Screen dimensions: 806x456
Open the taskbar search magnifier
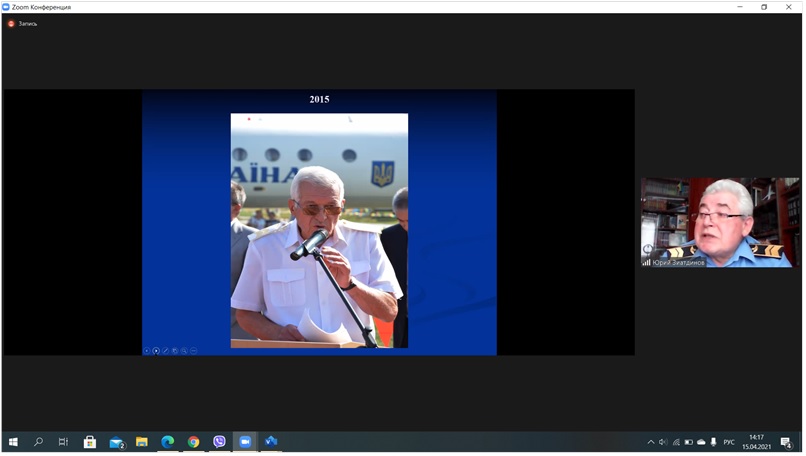tap(39, 441)
